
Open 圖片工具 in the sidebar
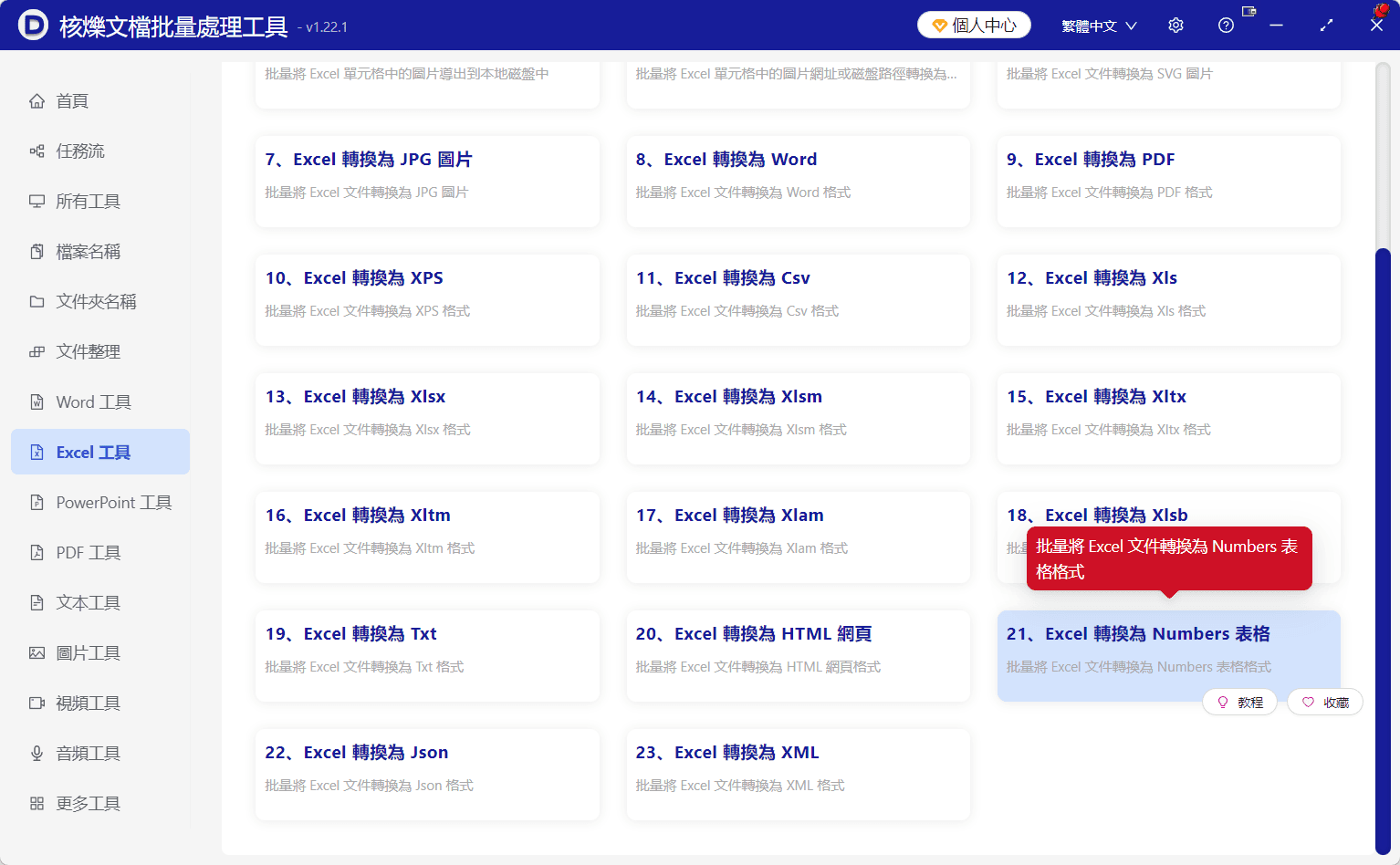pos(100,653)
